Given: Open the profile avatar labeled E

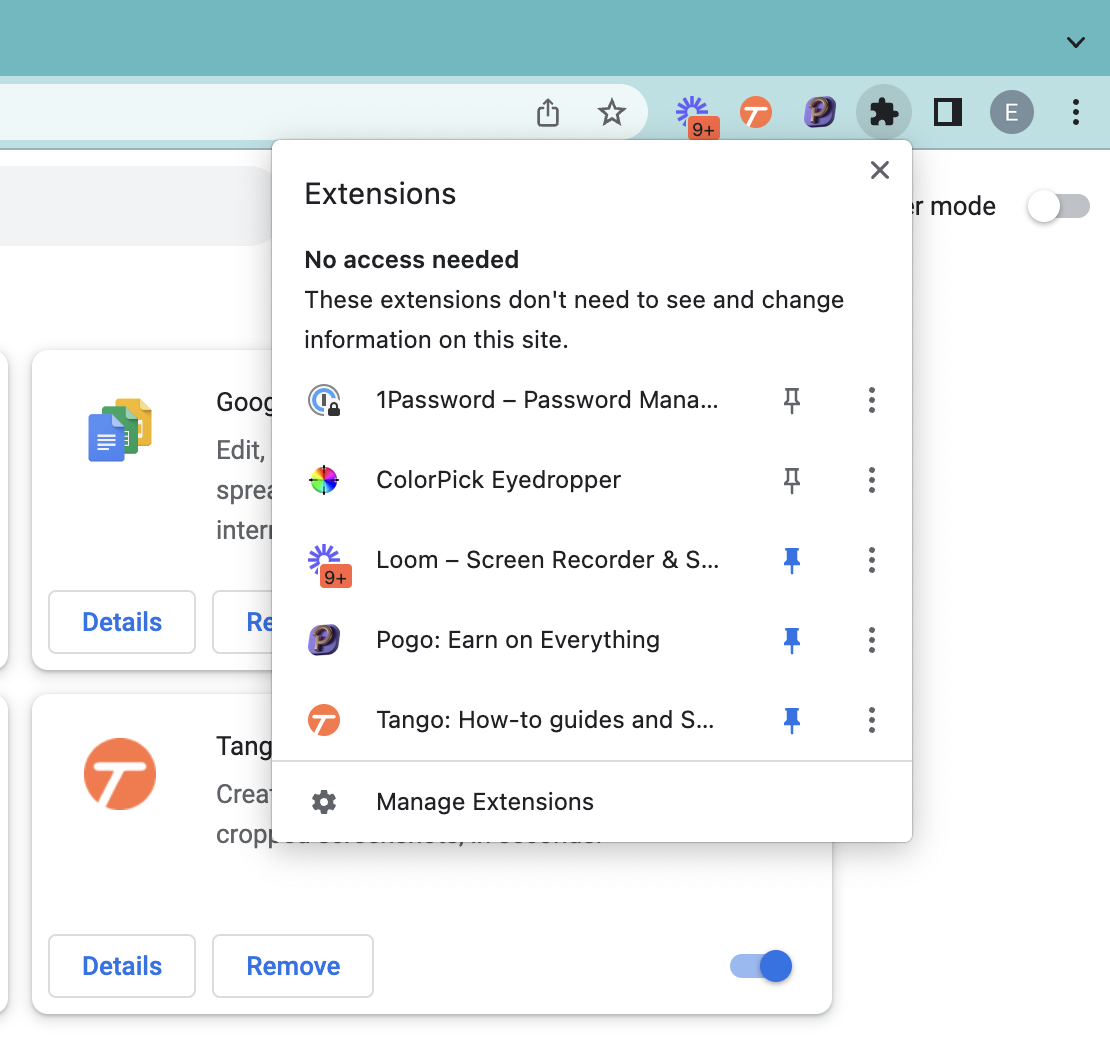Looking at the screenshot, I should [1011, 112].
